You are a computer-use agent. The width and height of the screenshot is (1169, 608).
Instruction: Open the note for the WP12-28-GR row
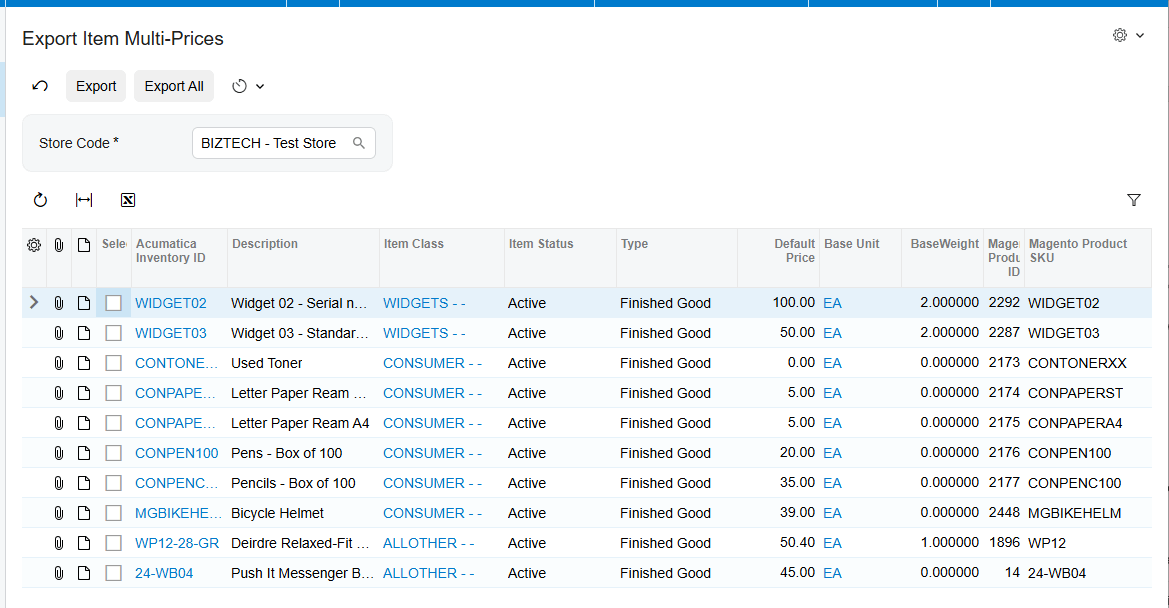pos(84,543)
